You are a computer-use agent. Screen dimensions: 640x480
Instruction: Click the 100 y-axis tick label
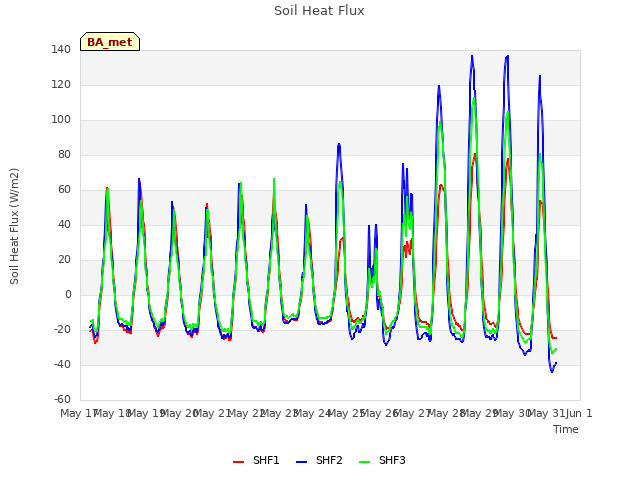point(61,120)
